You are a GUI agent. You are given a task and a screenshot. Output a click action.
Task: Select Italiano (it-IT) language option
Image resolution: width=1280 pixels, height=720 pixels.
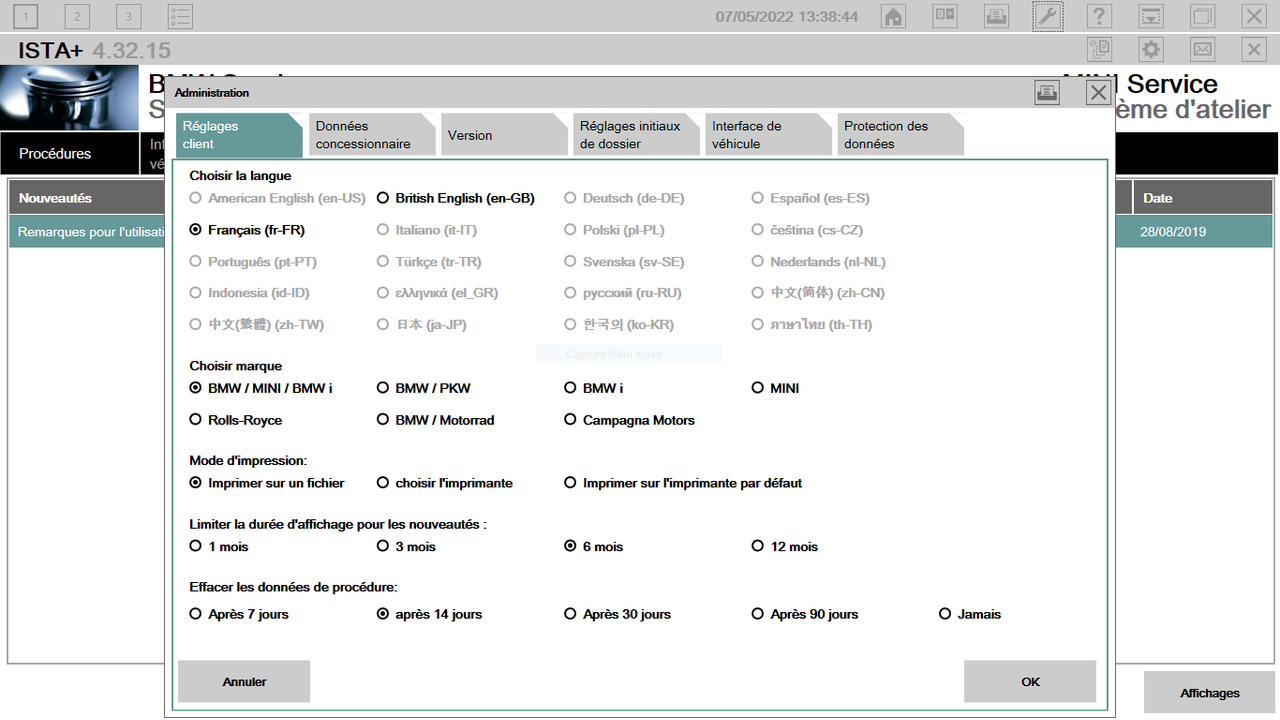pyautogui.click(x=427, y=230)
